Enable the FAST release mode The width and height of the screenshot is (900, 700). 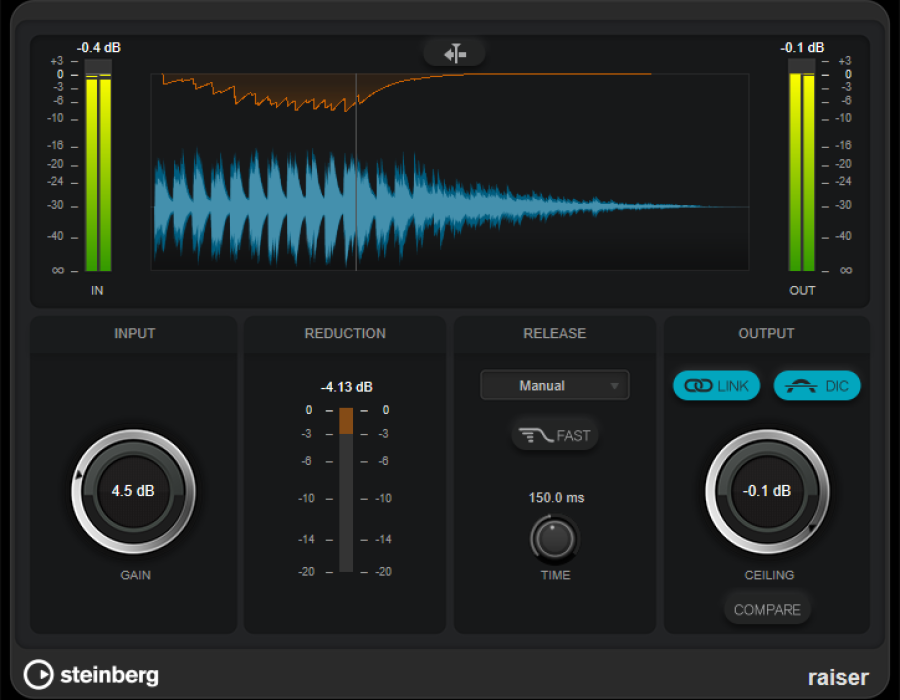[554, 435]
